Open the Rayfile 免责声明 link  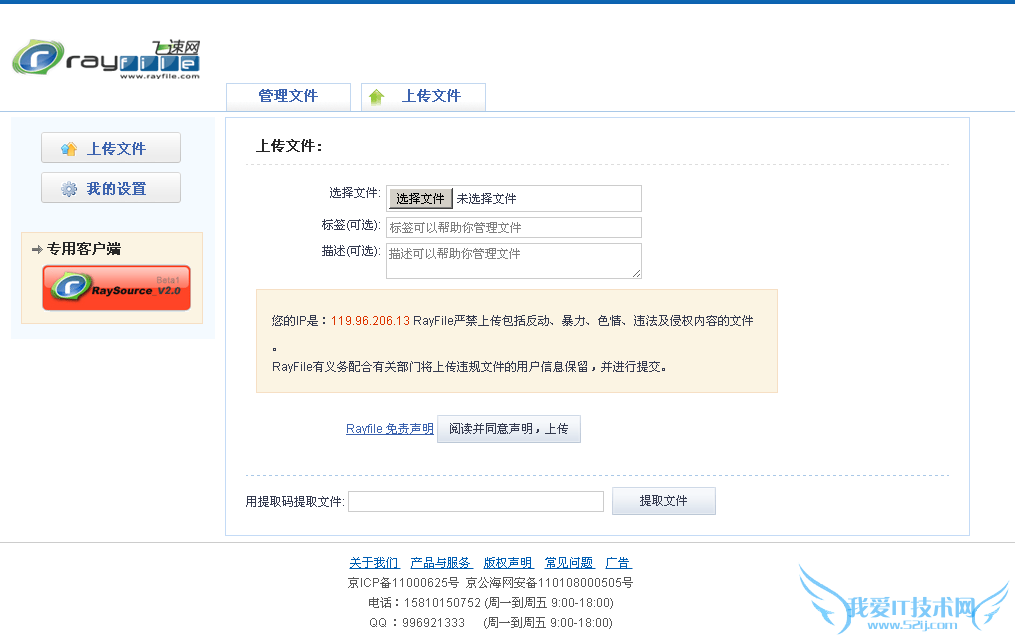pos(390,429)
